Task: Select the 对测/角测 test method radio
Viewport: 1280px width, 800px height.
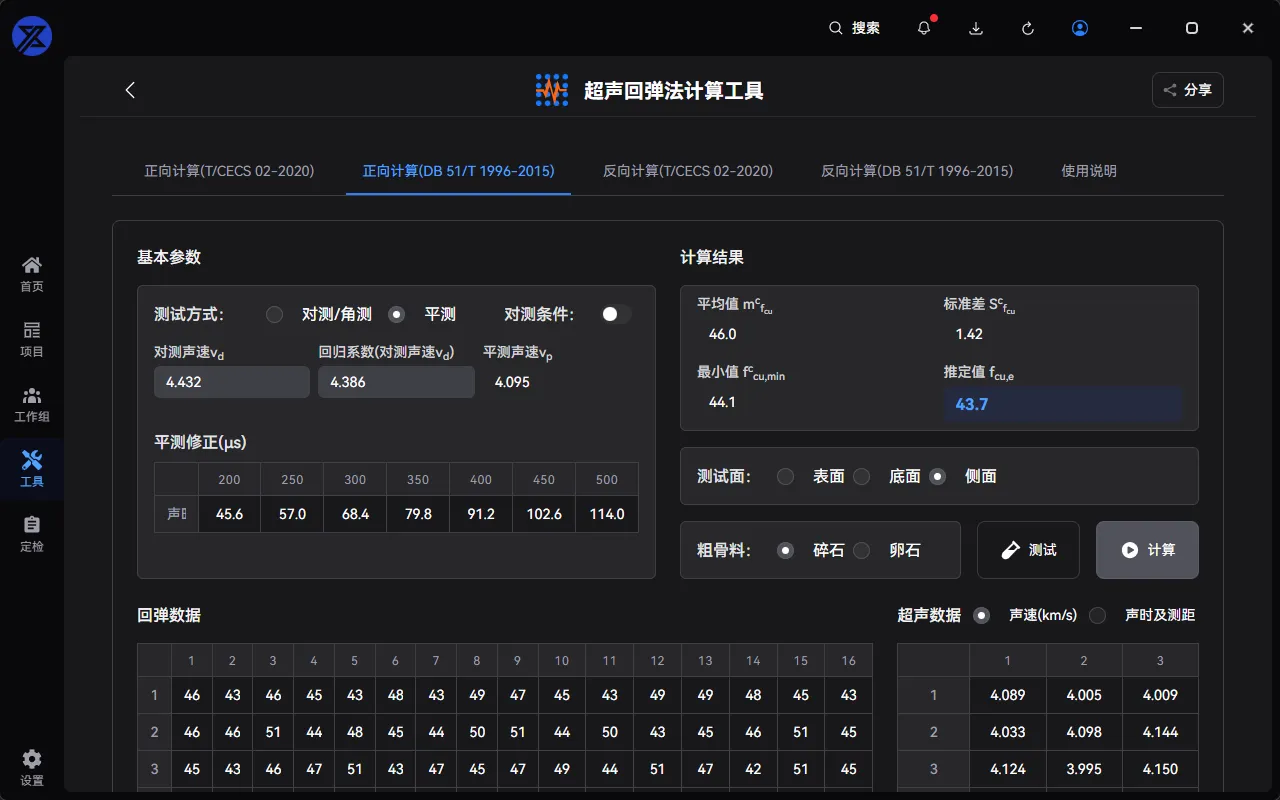Action: pos(274,314)
